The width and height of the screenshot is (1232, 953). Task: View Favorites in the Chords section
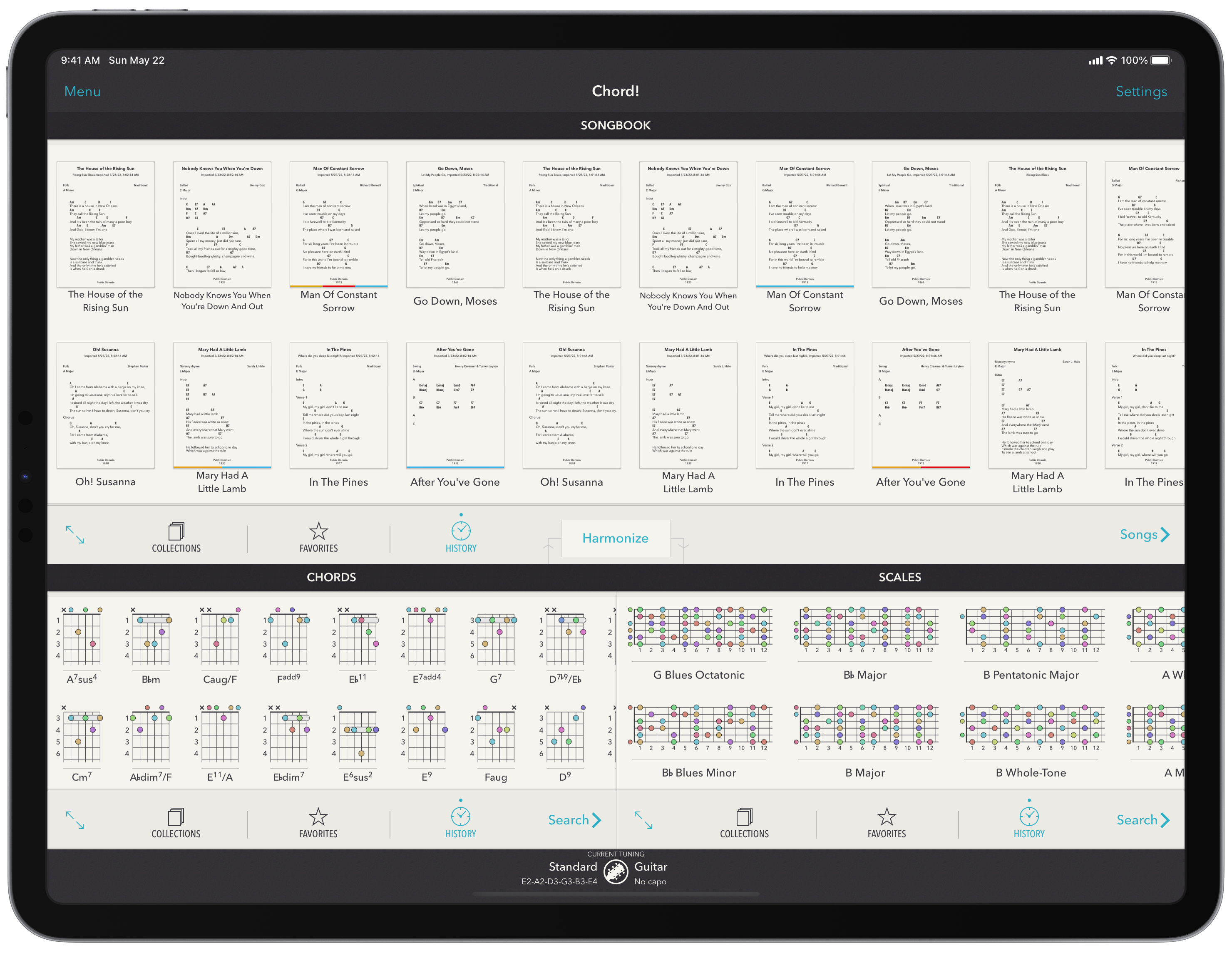point(319,820)
